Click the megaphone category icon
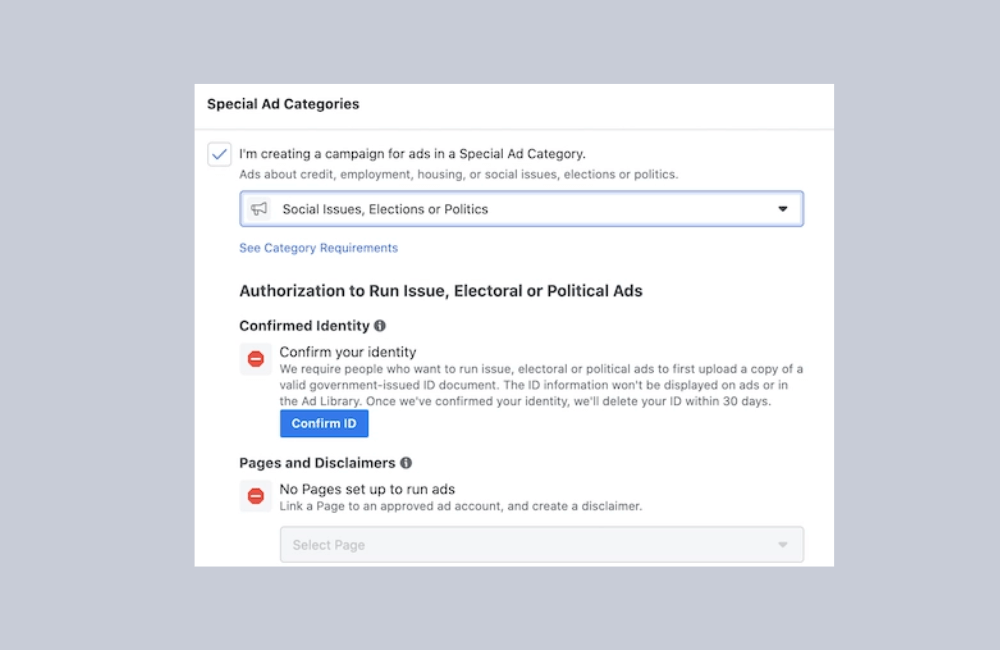 point(260,208)
